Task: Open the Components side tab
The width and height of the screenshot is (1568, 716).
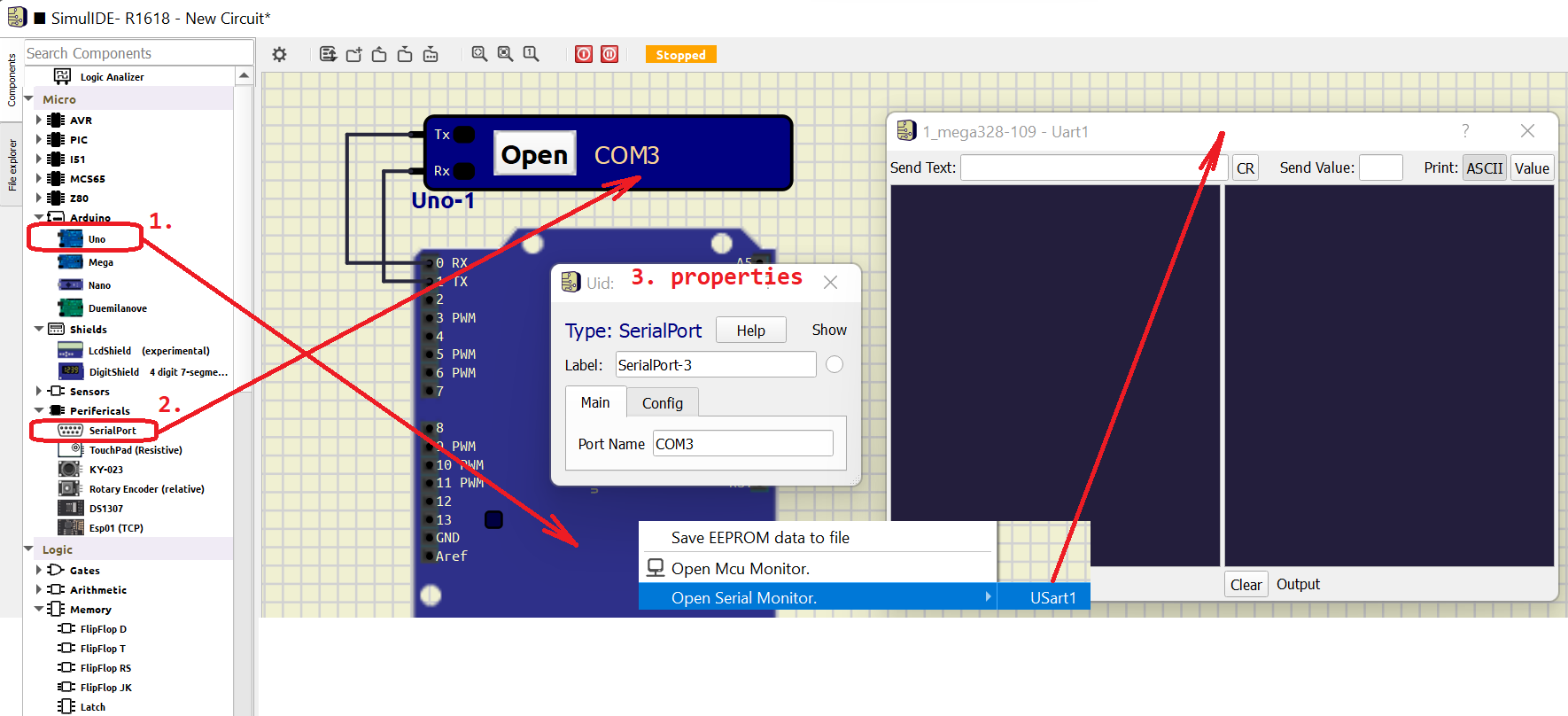Action: 12,80
